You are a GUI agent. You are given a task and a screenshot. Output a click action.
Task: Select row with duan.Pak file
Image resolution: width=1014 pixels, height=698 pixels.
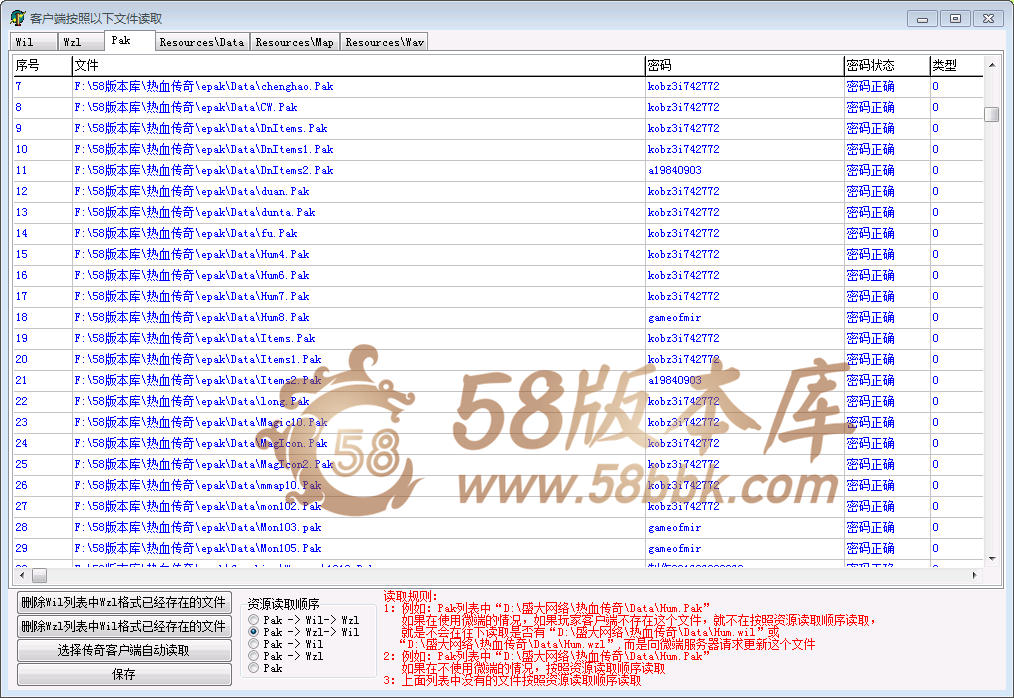click(498, 191)
